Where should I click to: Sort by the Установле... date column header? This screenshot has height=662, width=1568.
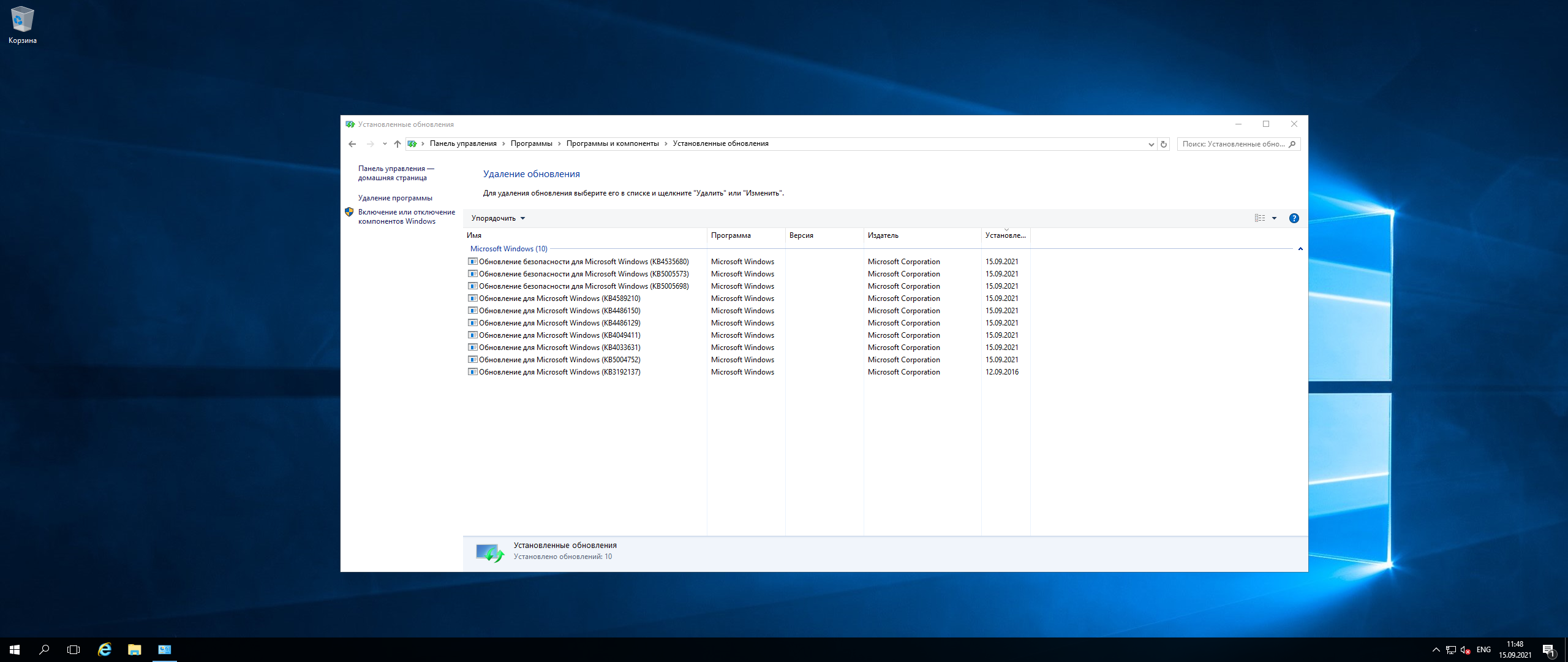(1006, 235)
